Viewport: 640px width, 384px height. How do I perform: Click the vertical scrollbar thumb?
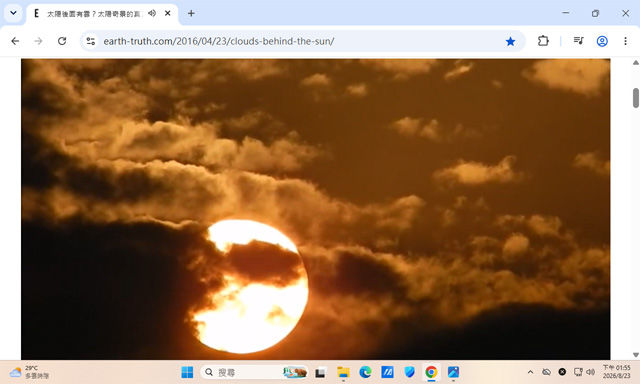point(636,98)
